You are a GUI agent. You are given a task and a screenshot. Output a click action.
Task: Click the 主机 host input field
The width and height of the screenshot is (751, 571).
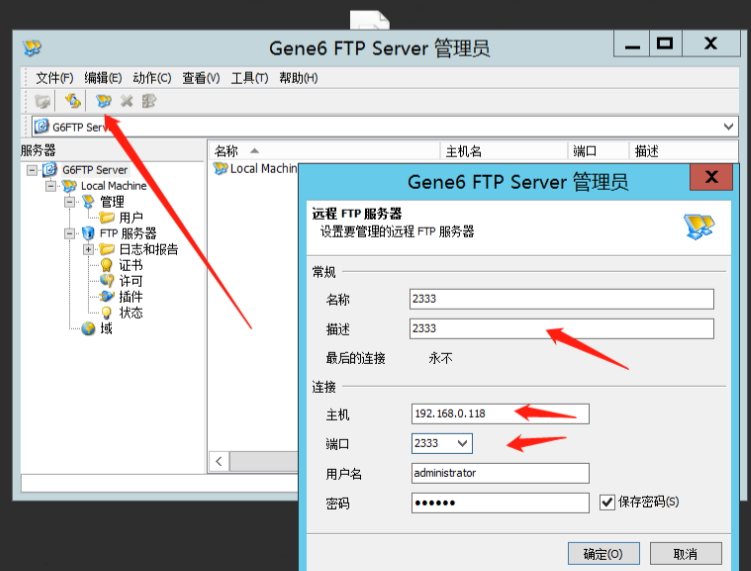[500, 414]
